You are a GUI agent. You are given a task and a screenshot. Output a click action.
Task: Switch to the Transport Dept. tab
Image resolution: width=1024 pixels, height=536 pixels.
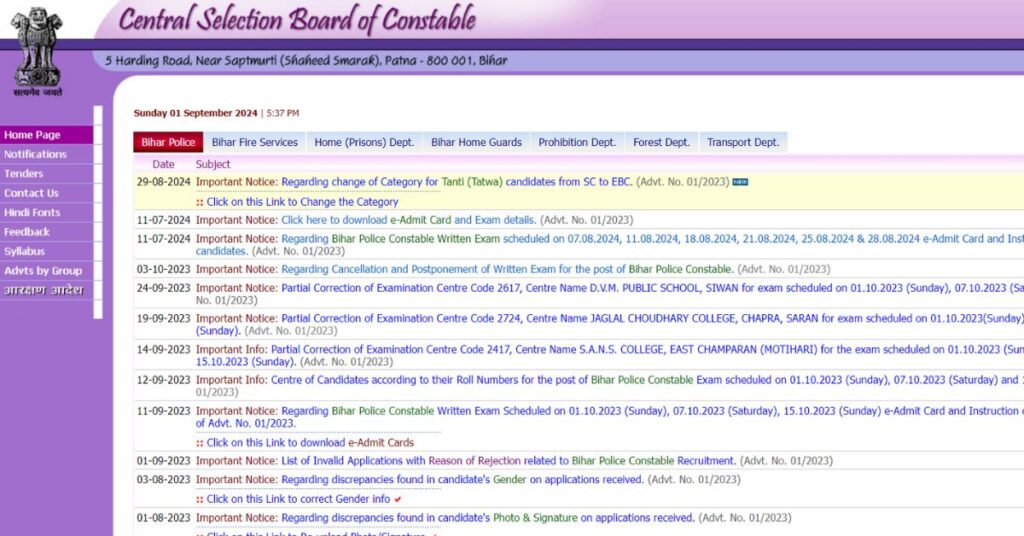(743, 142)
